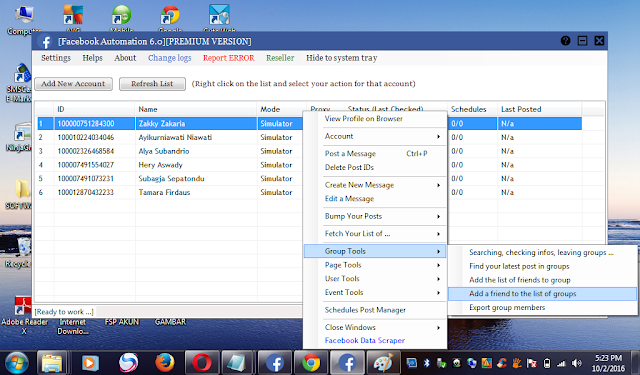Open the Computer desktop icon
This screenshot has width=640, height=375.
pyautogui.click(x=24, y=19)
